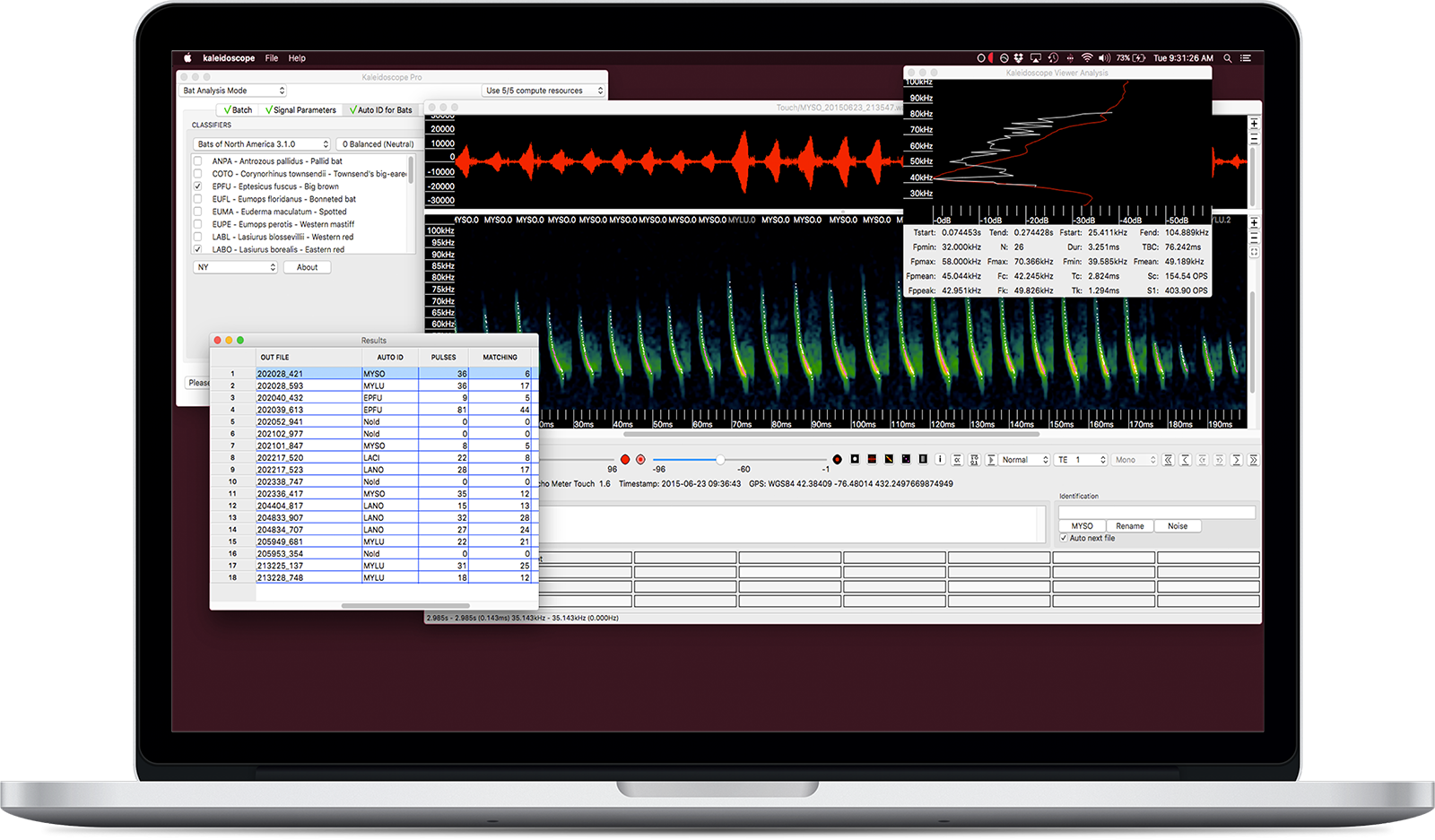Click the MYSO identification button
Image resolution: width=1435 pixels, height=840 pixels.
click(1083, 526)
